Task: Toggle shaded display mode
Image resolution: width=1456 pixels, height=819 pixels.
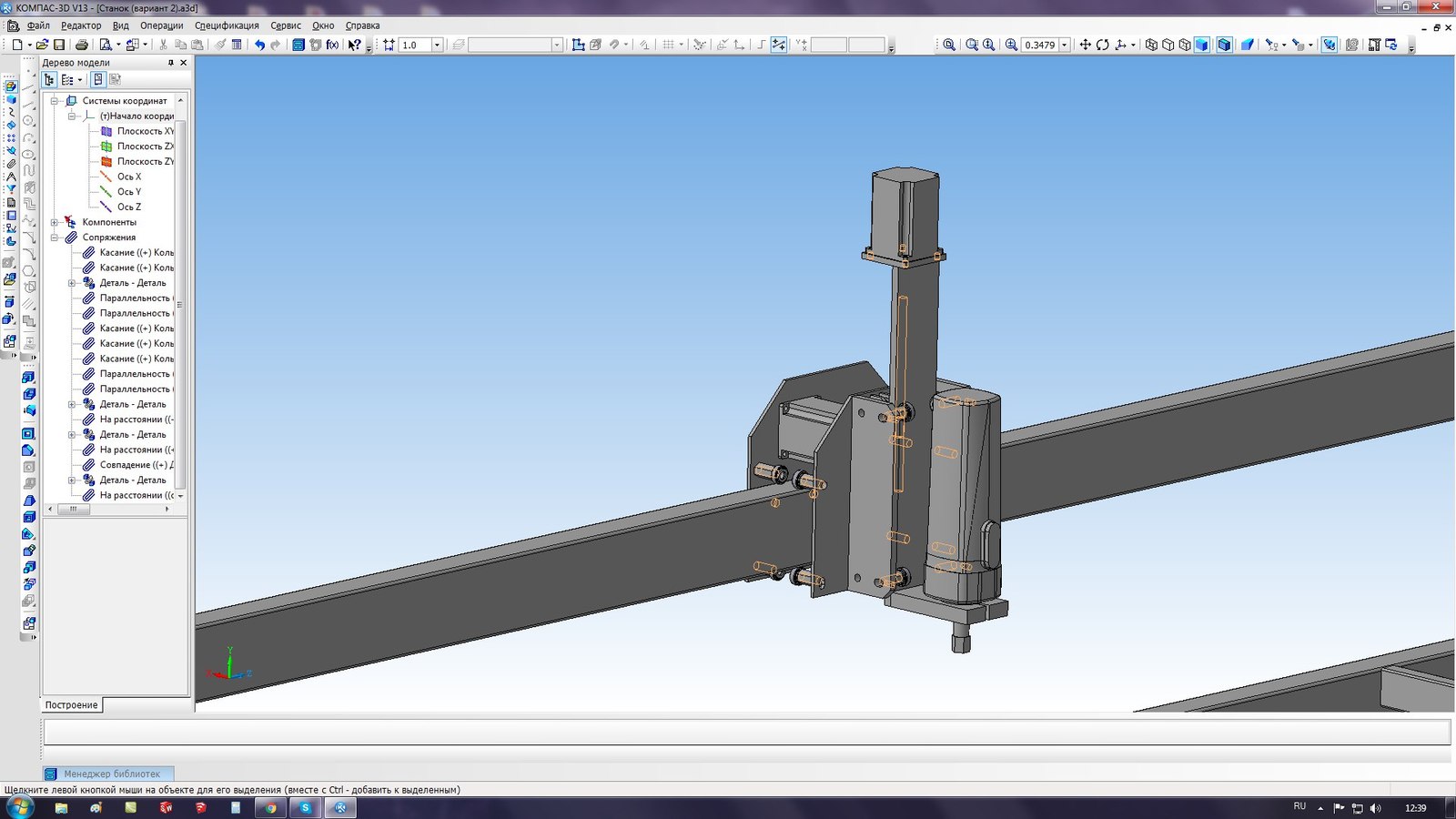Action: point(1202,45)
